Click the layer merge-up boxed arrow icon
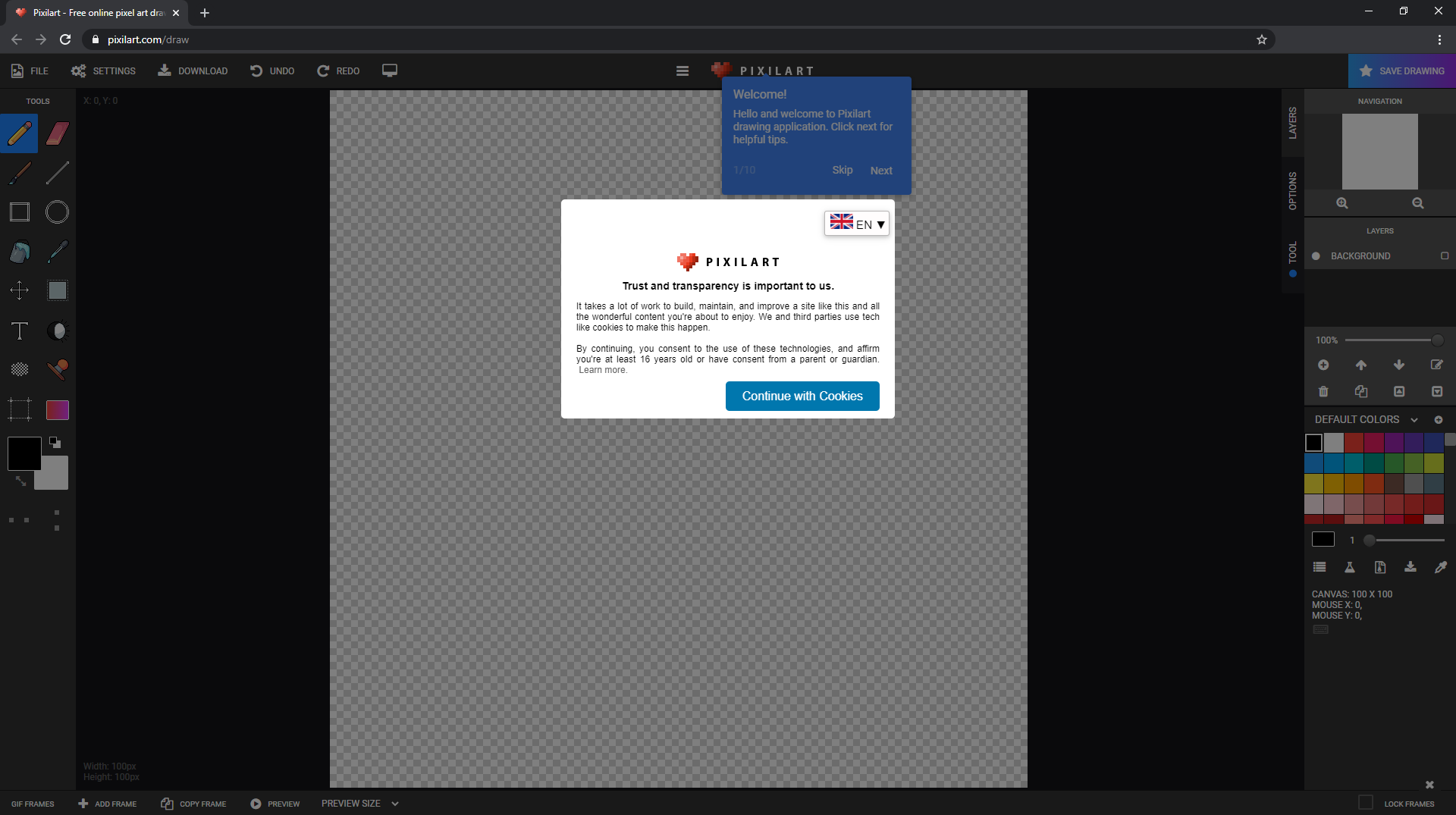The height and width of the screenshot is (815, 1456). (1399, 391)
